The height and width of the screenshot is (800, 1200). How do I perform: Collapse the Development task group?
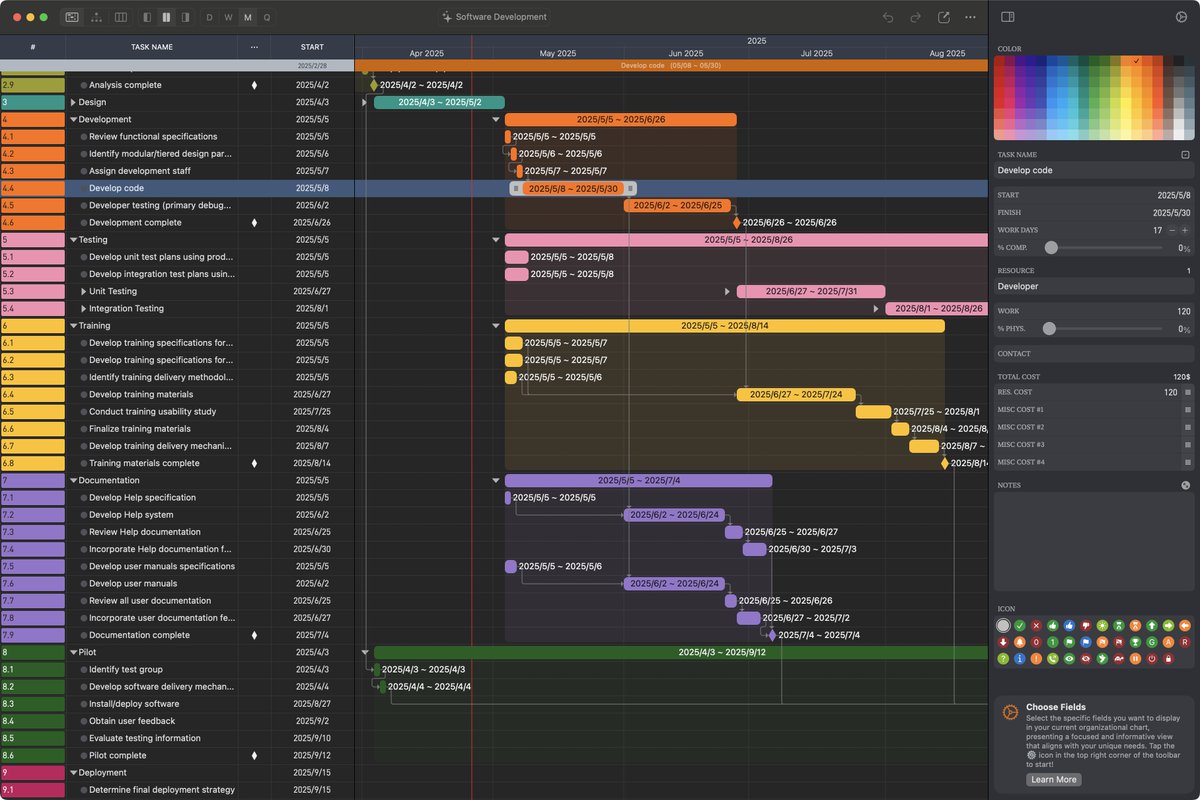pyautogui.click(x=73, y=119)
